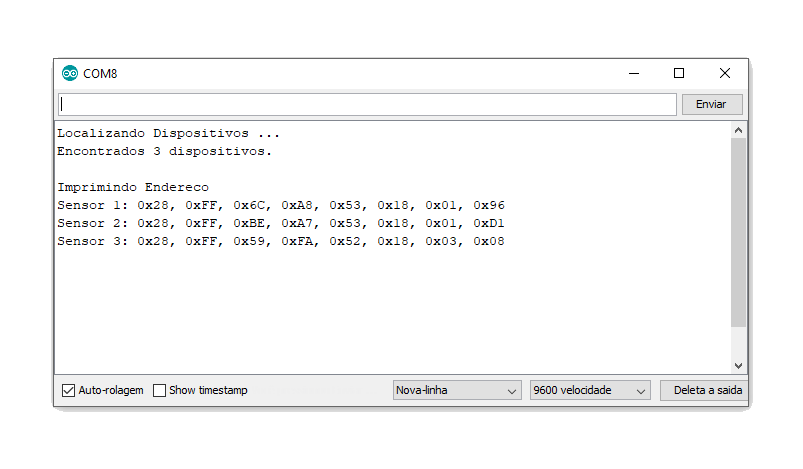
Task: Click the Sensor 3 address line
Action: coord(281,241)
